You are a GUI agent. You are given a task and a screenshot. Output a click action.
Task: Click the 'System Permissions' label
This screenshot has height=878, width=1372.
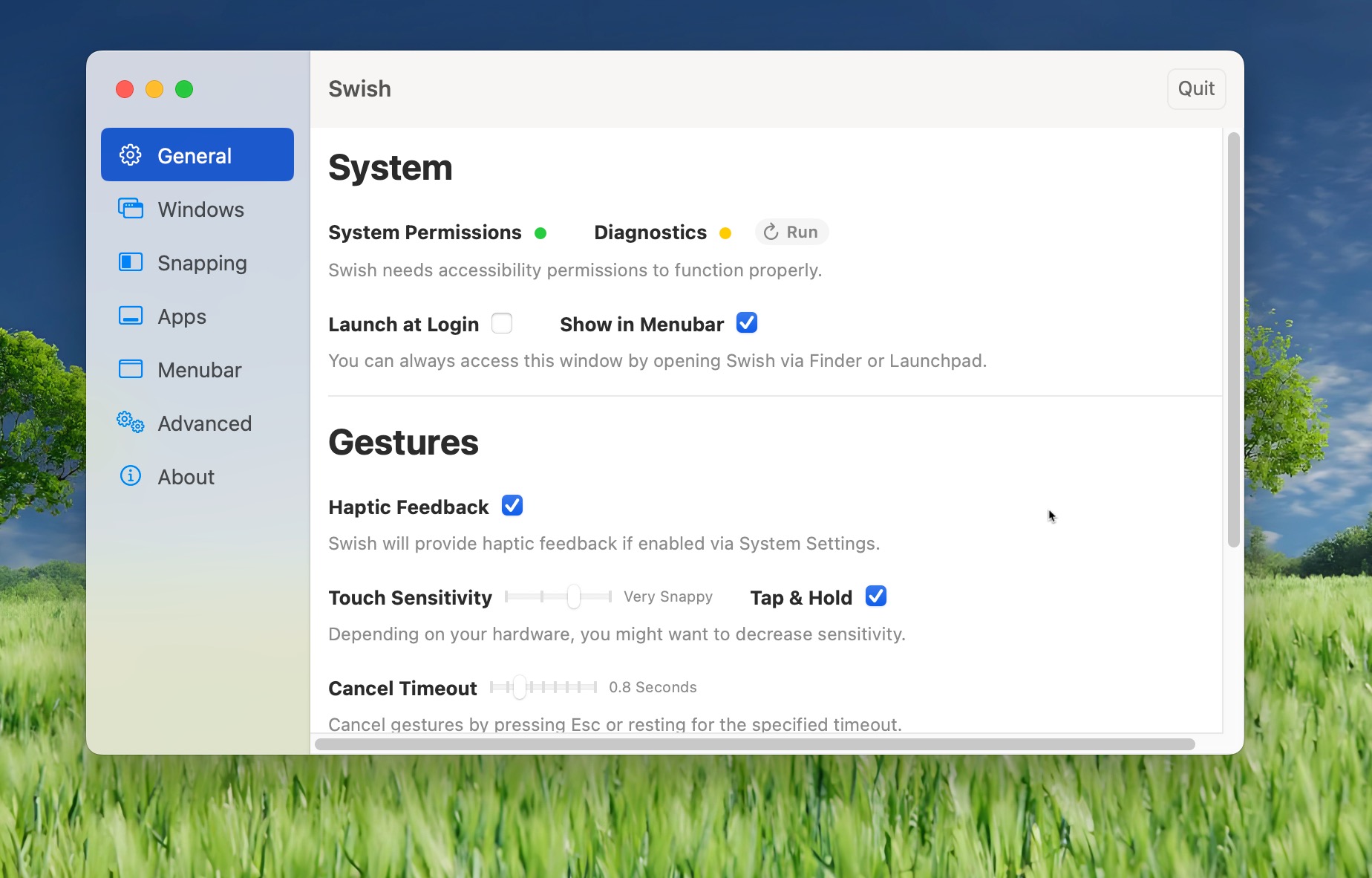(425, 232)
